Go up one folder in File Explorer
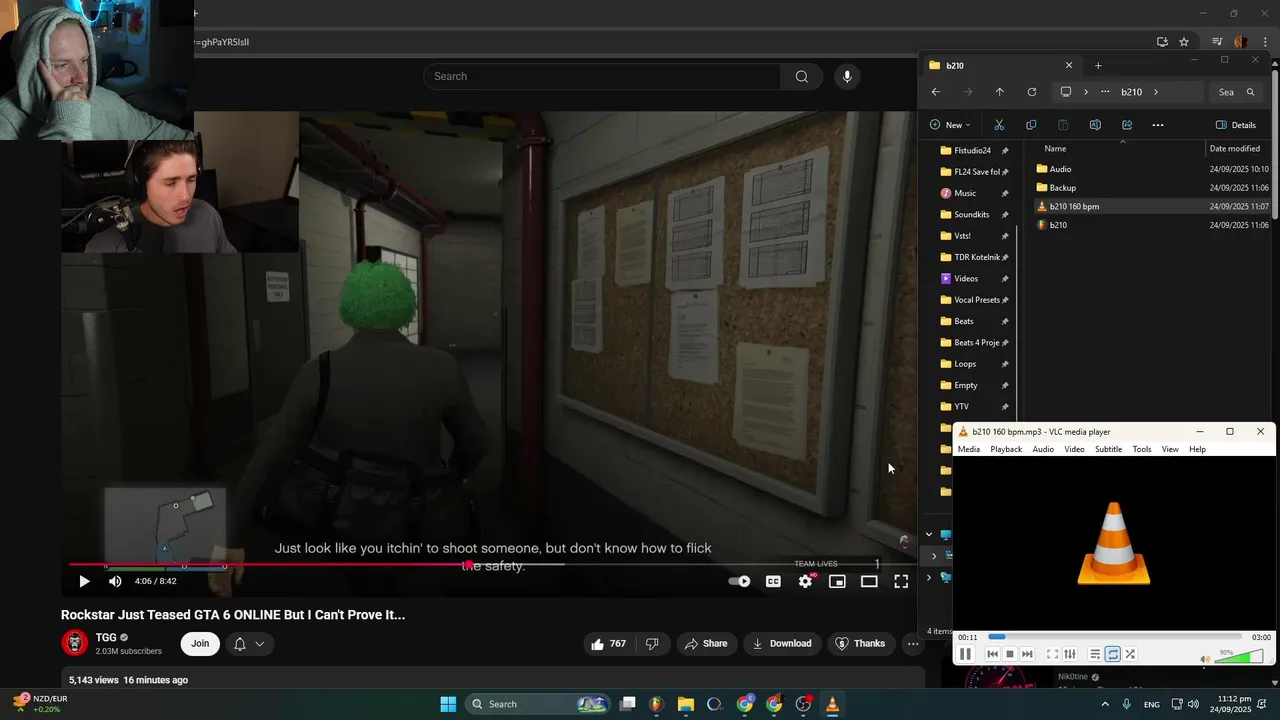This screenshot has width=1280, height=720. tap(999, 92)
